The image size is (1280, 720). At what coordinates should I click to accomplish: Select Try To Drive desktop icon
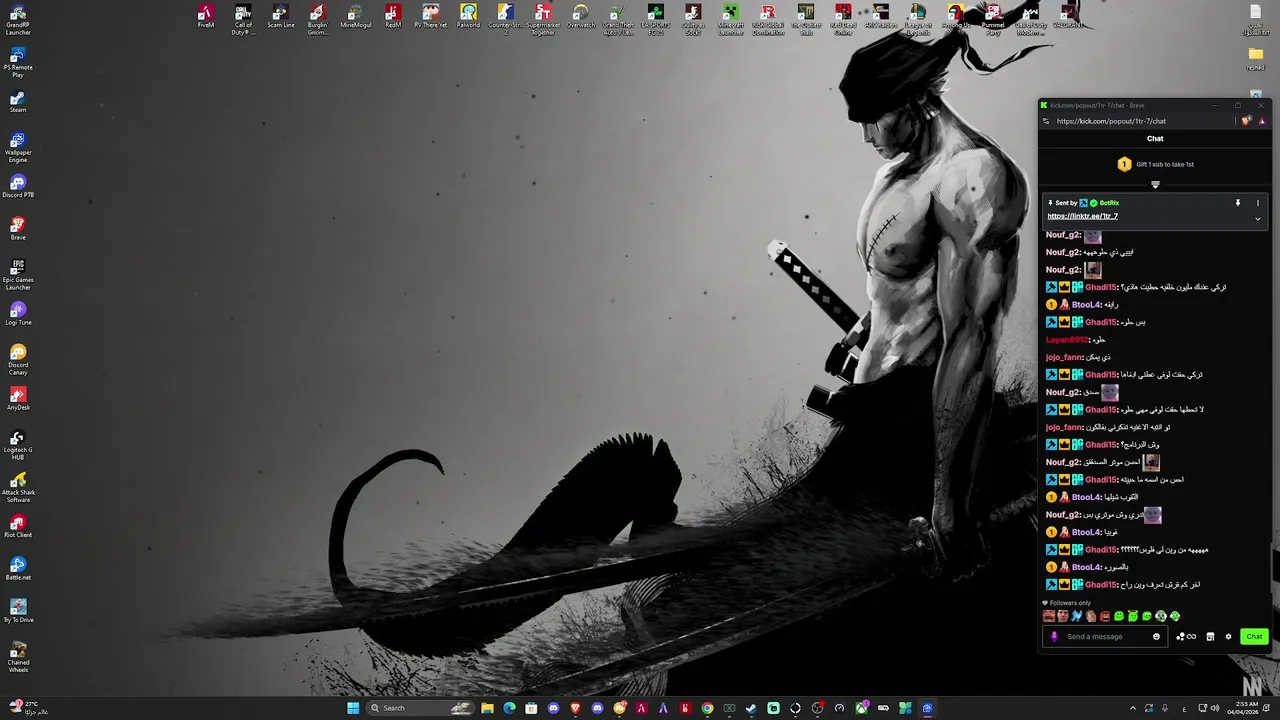click(x=18, y=611)
